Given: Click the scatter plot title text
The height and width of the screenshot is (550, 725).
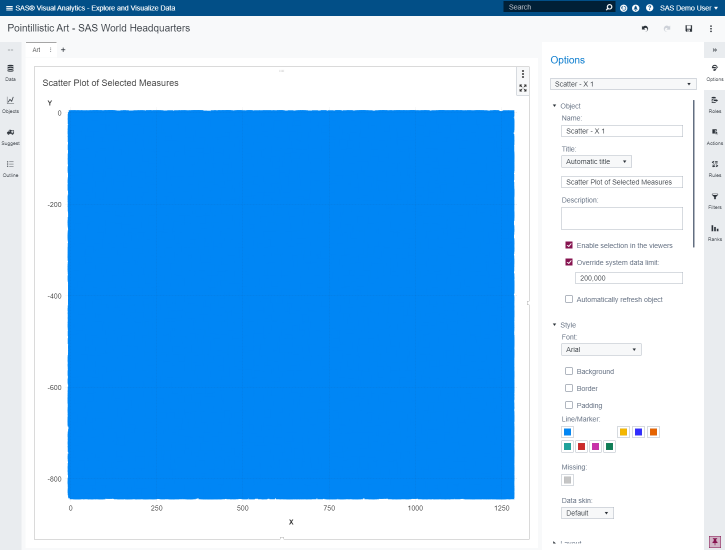Looking at the screenshot, I should point(111,83).
